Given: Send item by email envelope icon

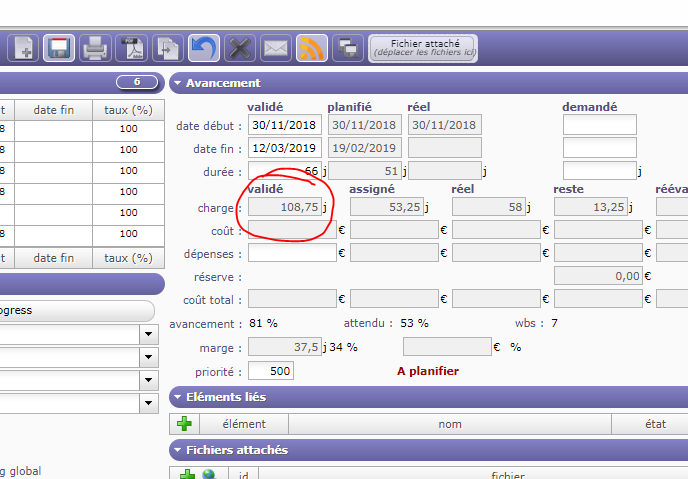Looking at the screenshot, I should click(x=276, y=47).
